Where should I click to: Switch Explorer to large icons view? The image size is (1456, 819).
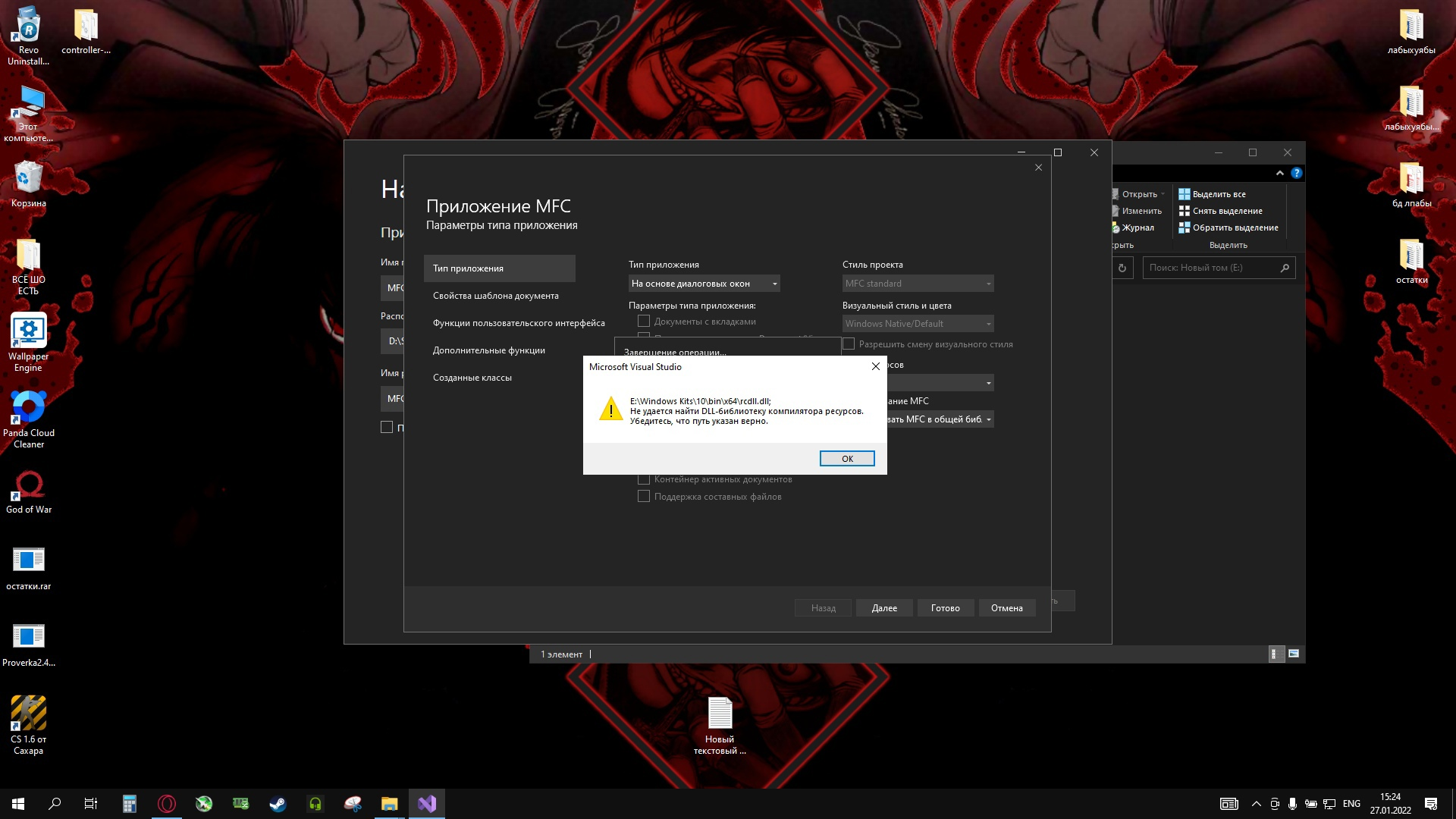coord(1294,654)
